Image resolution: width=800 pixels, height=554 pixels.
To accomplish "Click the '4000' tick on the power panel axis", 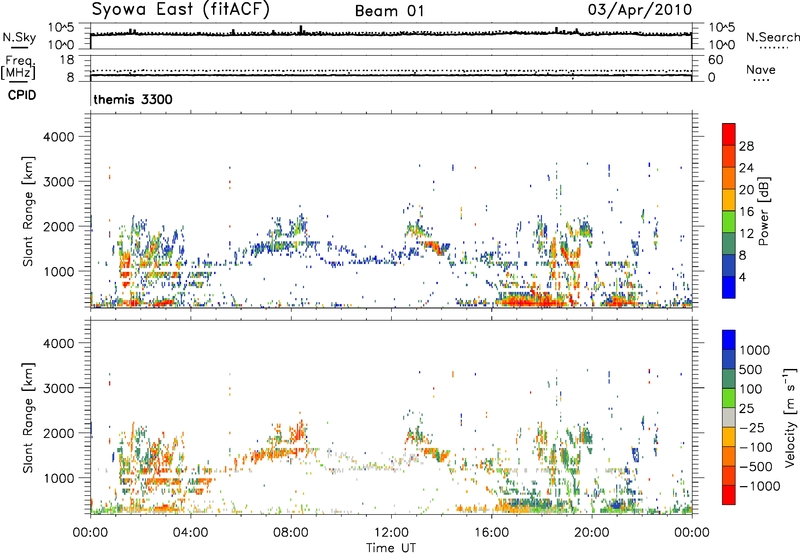I will (59, 137).
